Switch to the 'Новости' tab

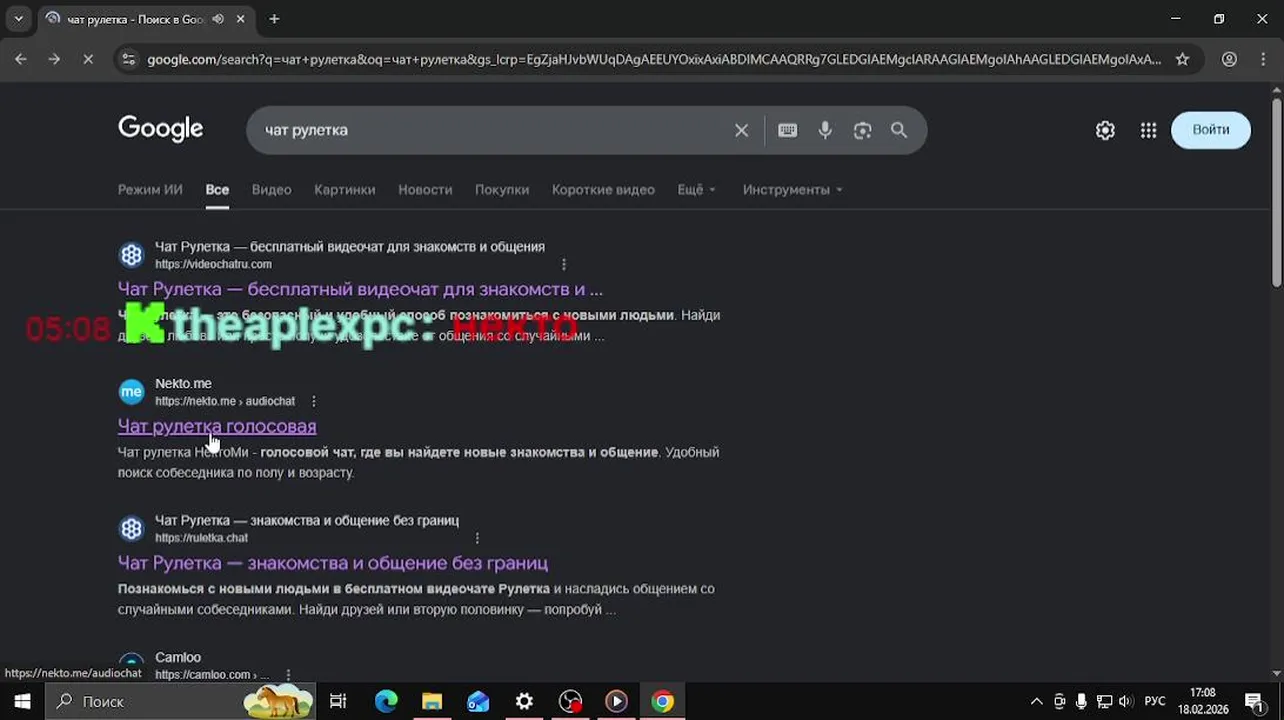click(425, 190)
